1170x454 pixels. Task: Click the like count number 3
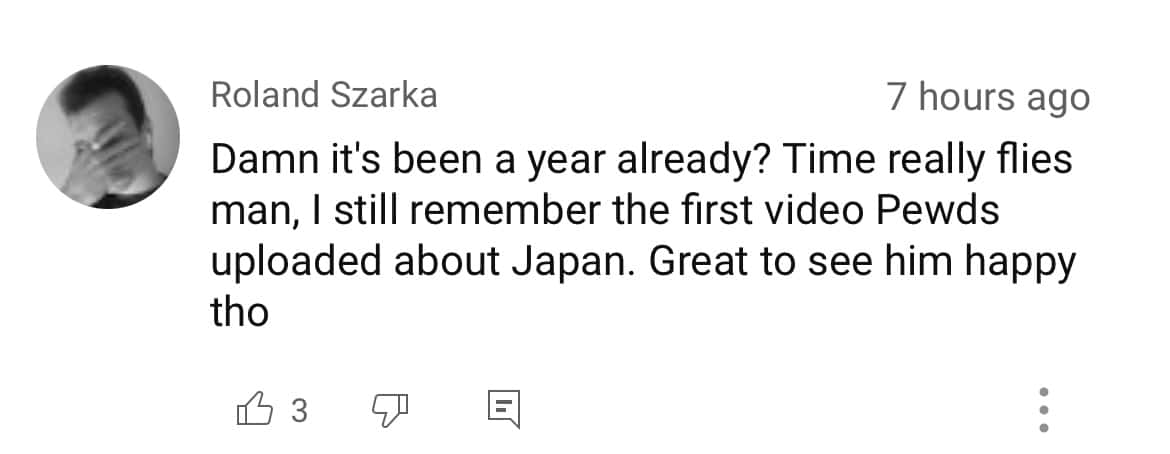pos(298,409)
